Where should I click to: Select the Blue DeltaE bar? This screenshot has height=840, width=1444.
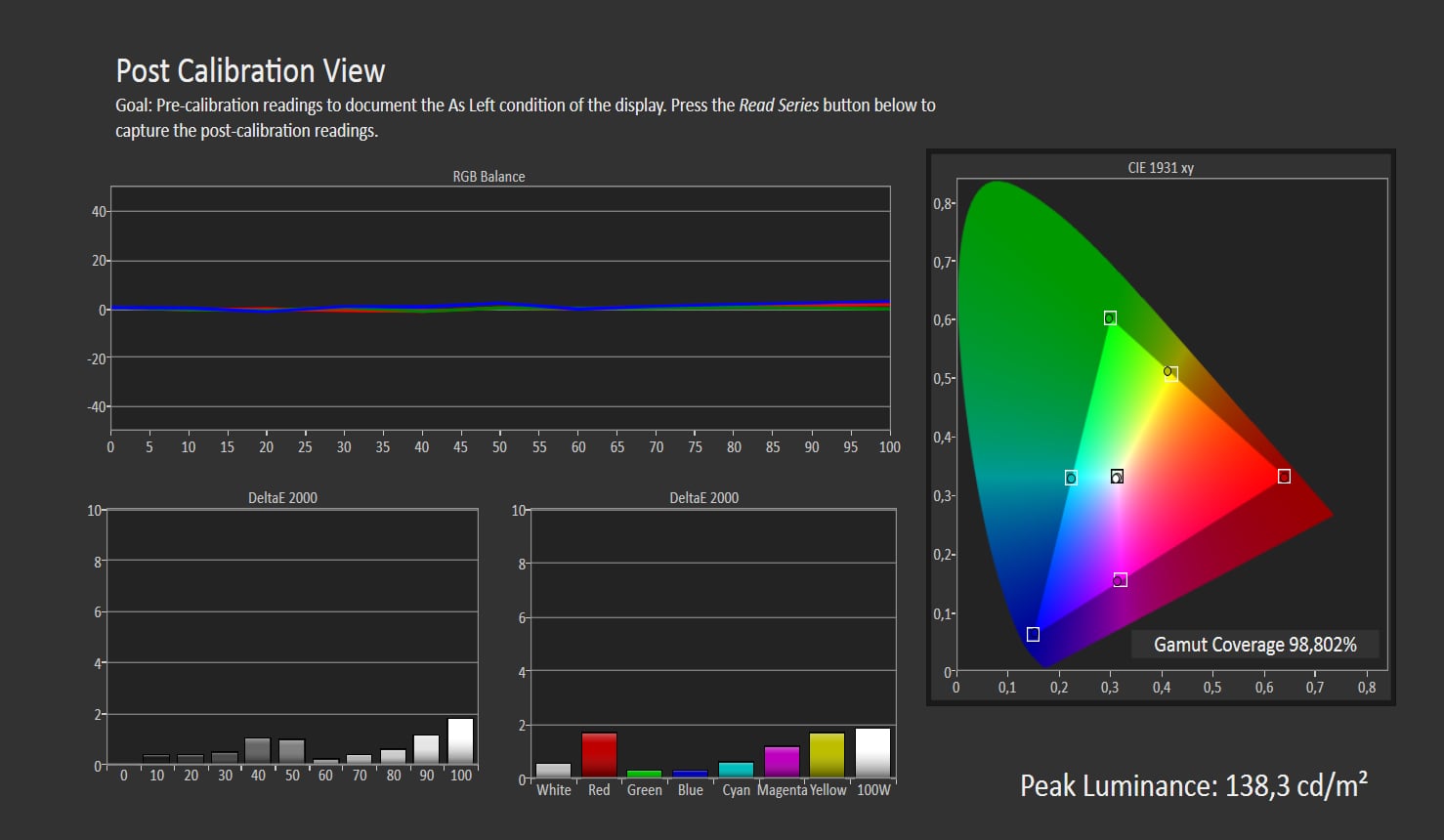[x=690, y=775]
